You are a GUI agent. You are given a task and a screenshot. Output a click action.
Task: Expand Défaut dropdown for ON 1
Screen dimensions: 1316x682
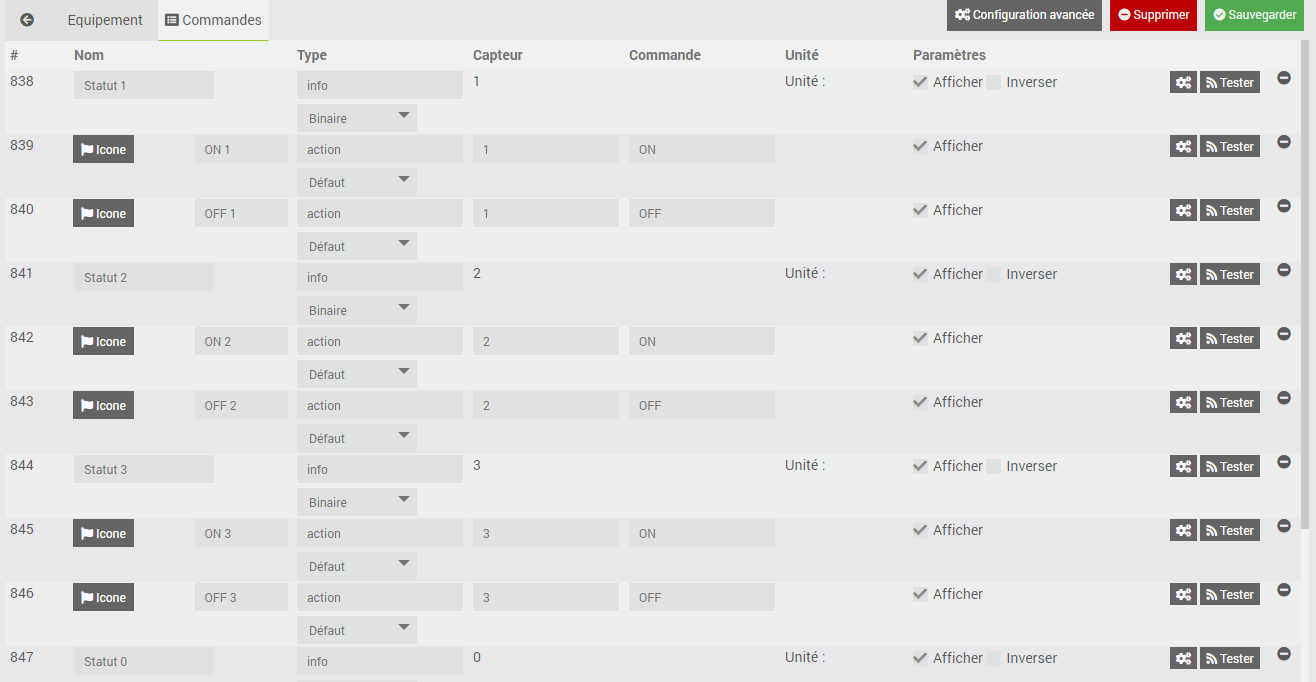pos(356,182)
